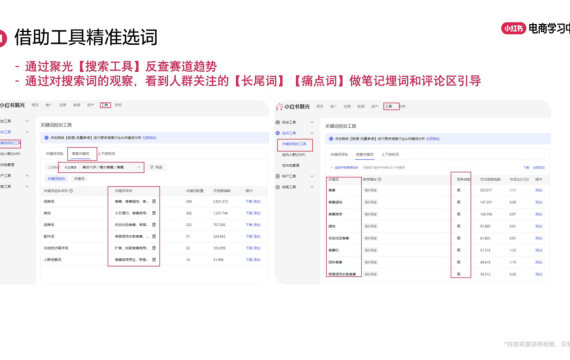Click the 定向工具 sidebar icon in right panel
This screenshot has height=360, width=570.
[278, 133]
